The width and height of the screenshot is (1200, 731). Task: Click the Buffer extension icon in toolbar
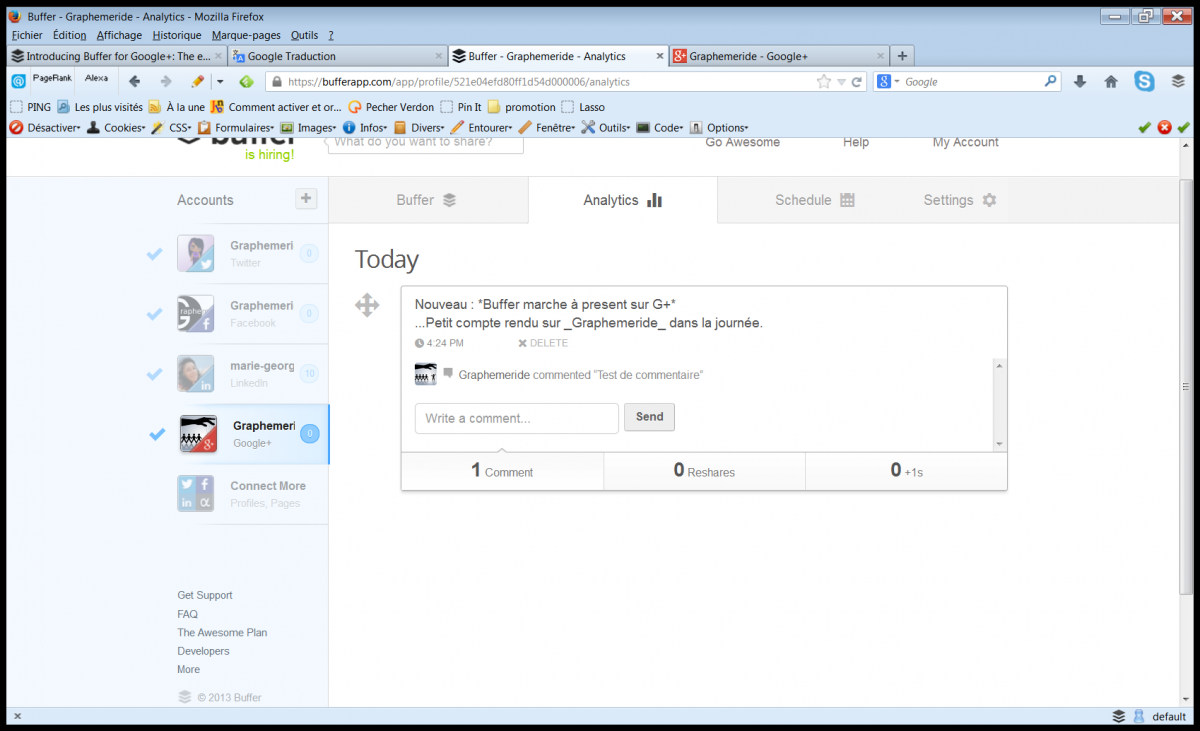coord(1178,82)
